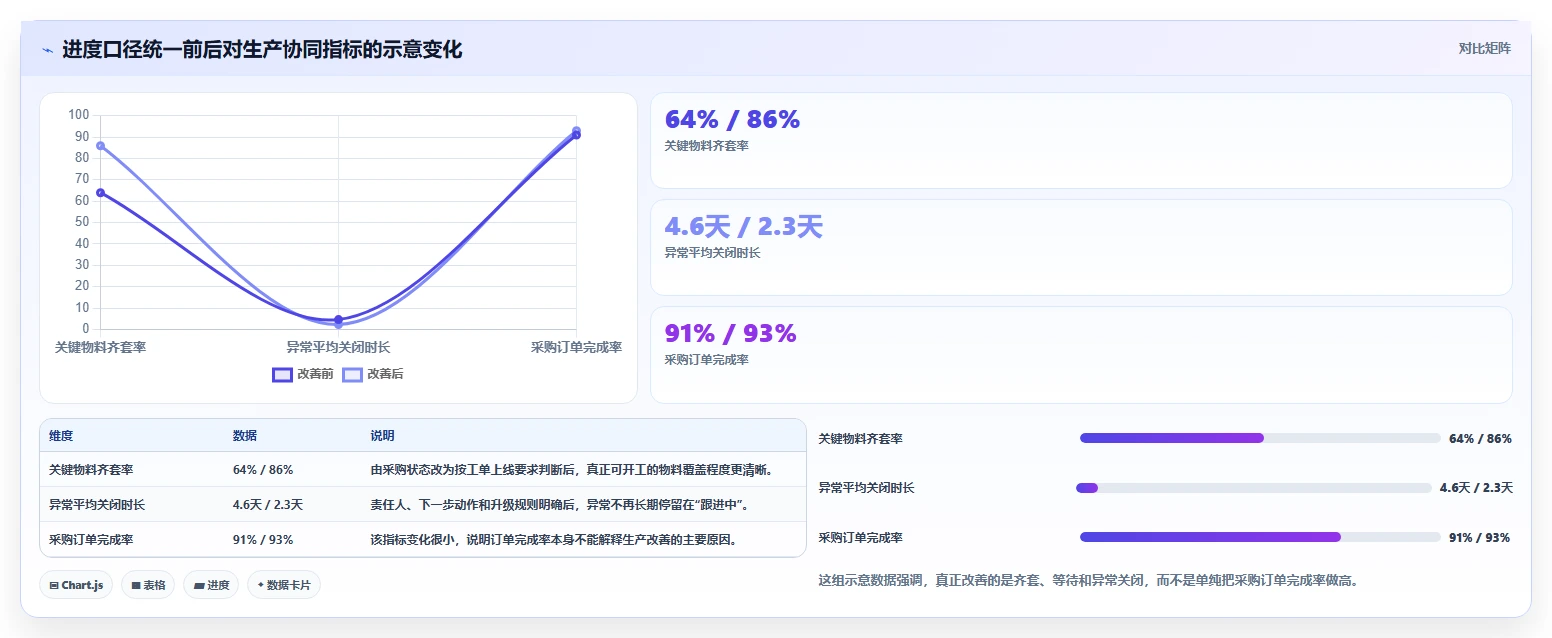Viewport: 1552px width, 638px height.
Task: Click the 4.6天 / 2.3天 data card
Action: [x=1081, y=247]
